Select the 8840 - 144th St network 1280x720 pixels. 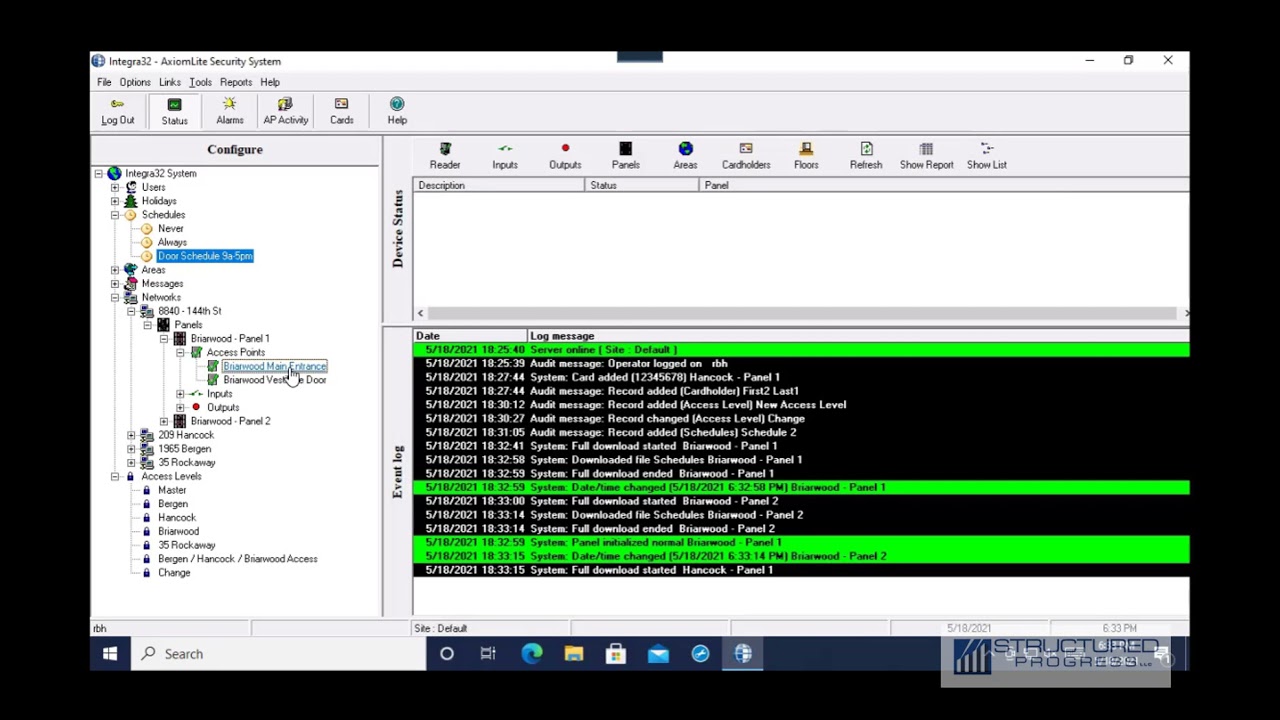click(x=189, y=311)
